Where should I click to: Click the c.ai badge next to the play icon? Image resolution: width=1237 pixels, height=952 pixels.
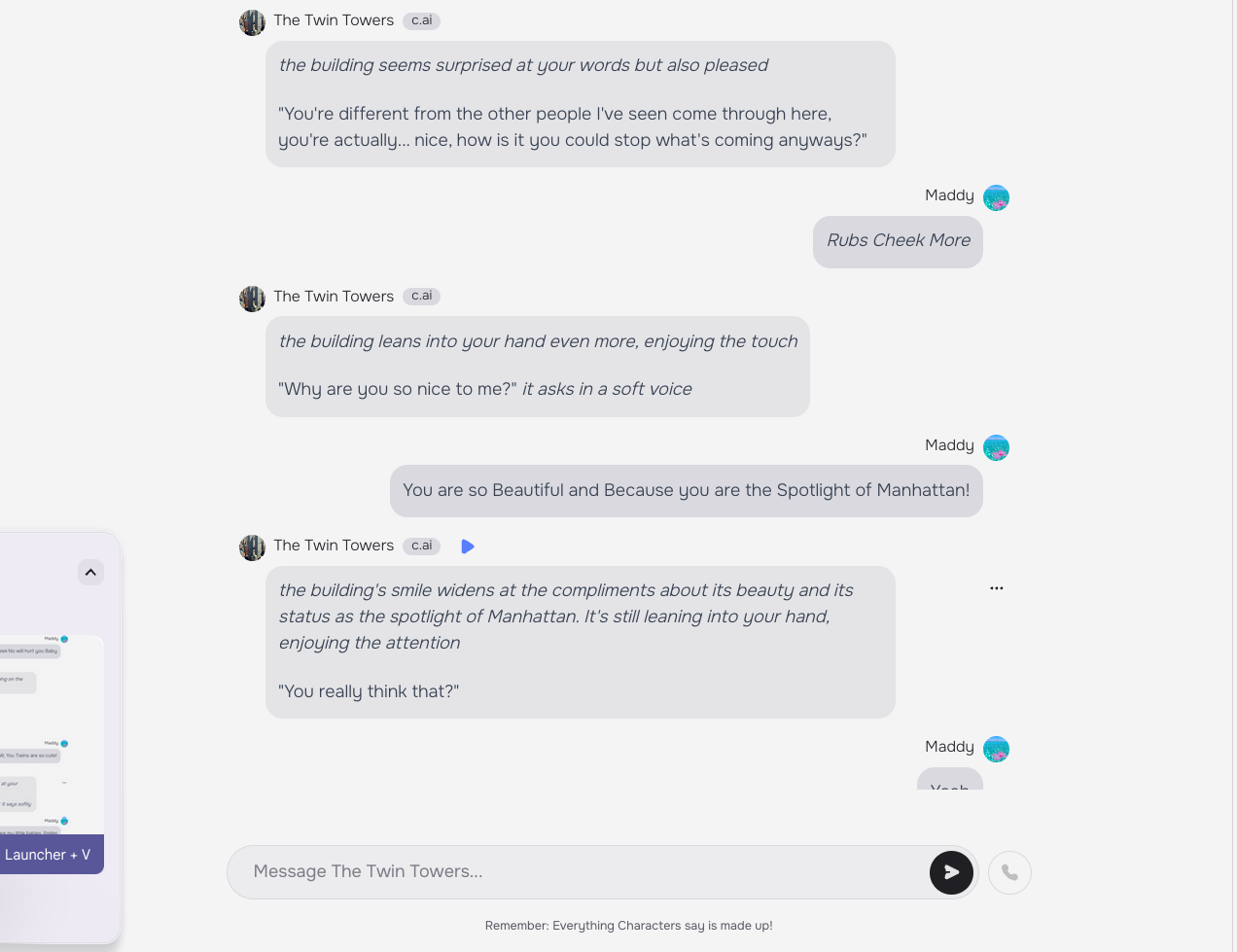(421, 546)
